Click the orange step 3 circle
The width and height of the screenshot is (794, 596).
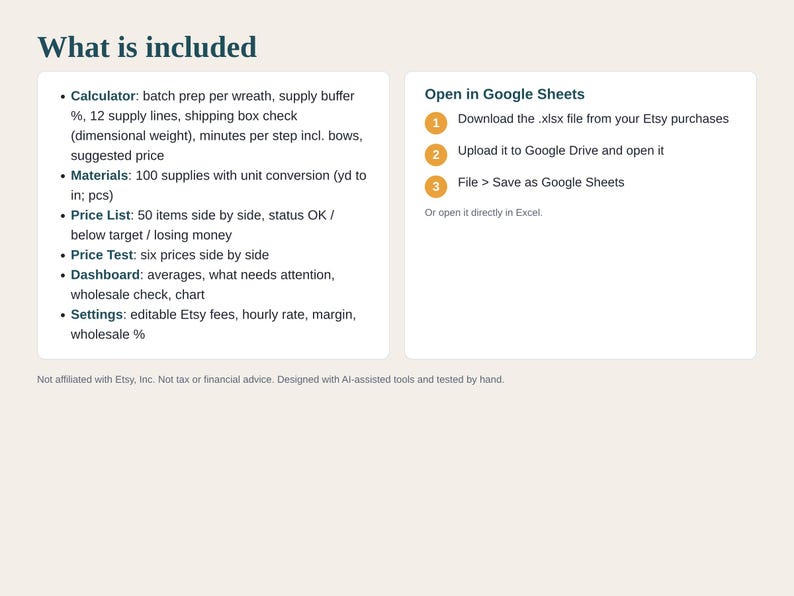tap(436, 187)
